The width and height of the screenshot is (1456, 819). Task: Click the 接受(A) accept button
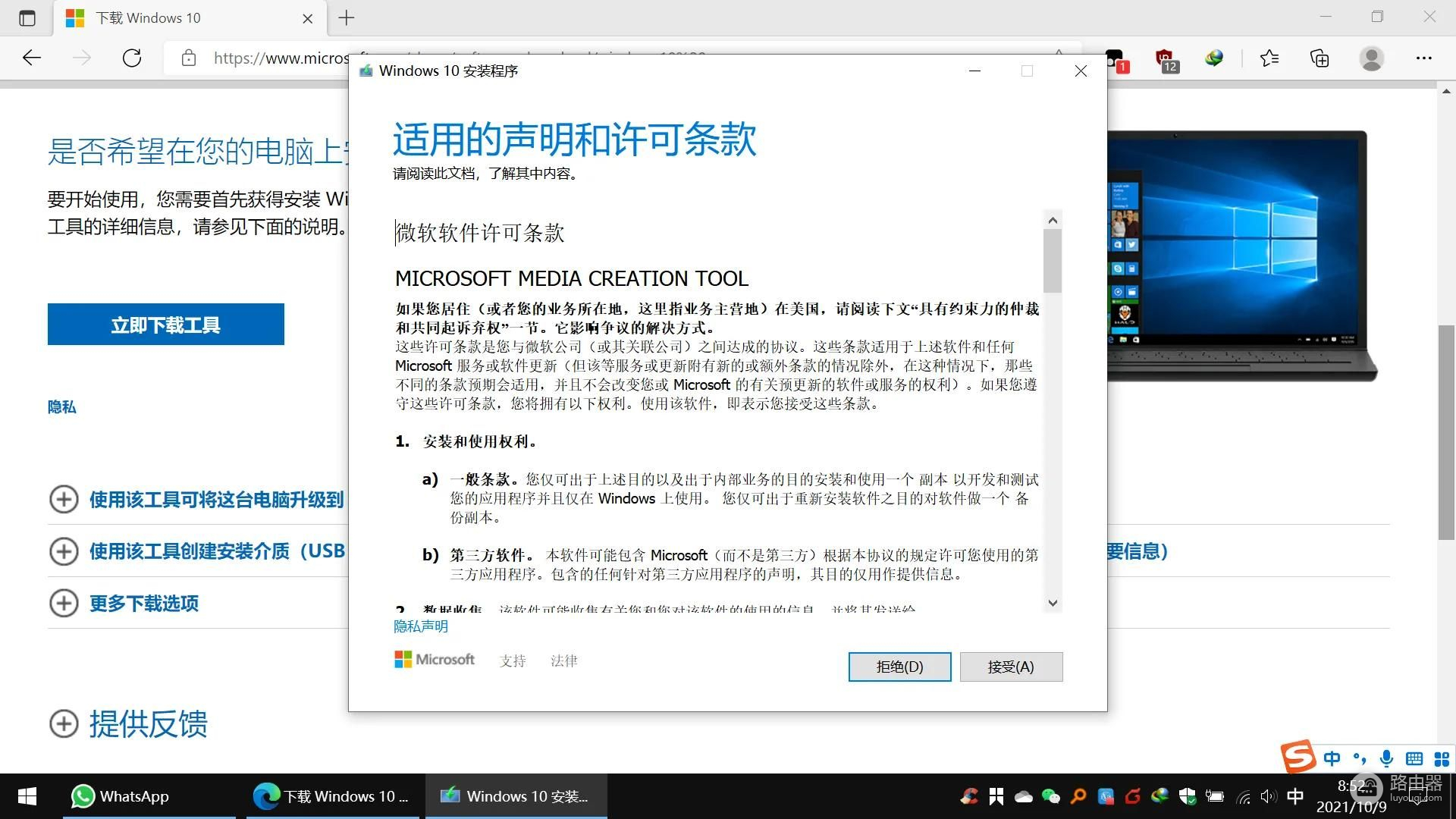(1010, 667)
